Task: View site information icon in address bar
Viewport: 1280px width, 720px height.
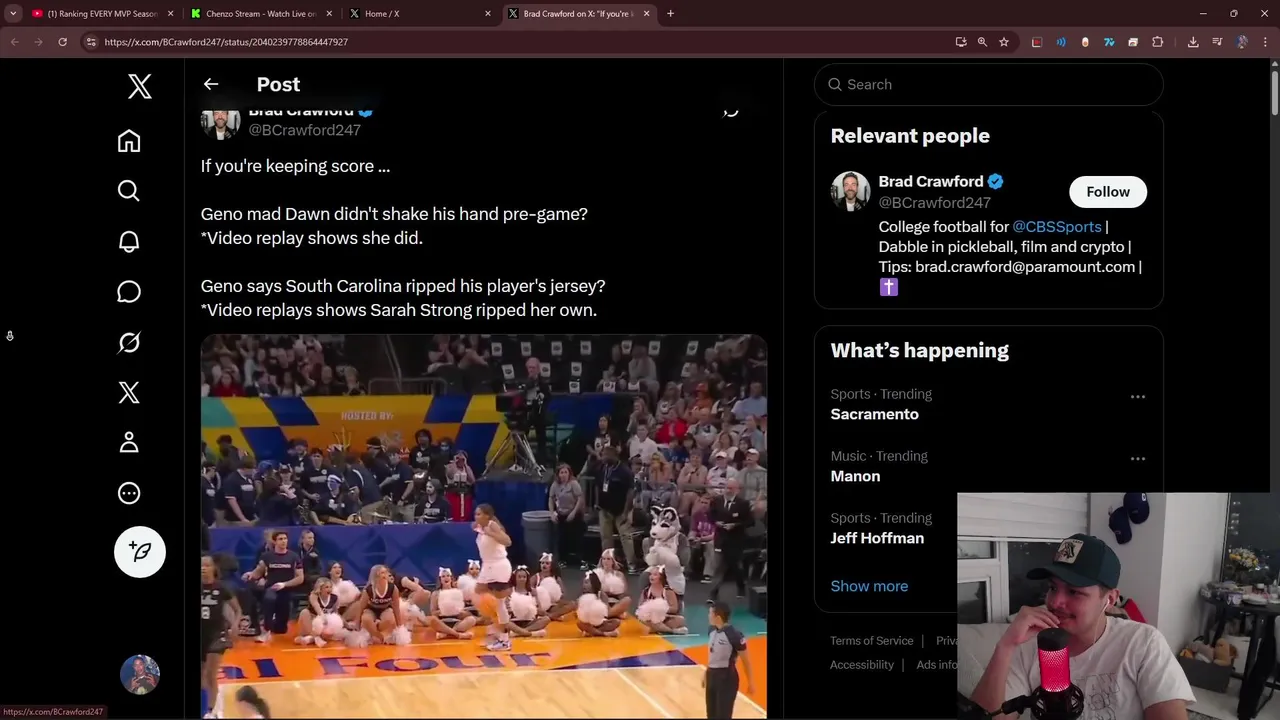Action: pyautogui.click(x=91, y=42)
